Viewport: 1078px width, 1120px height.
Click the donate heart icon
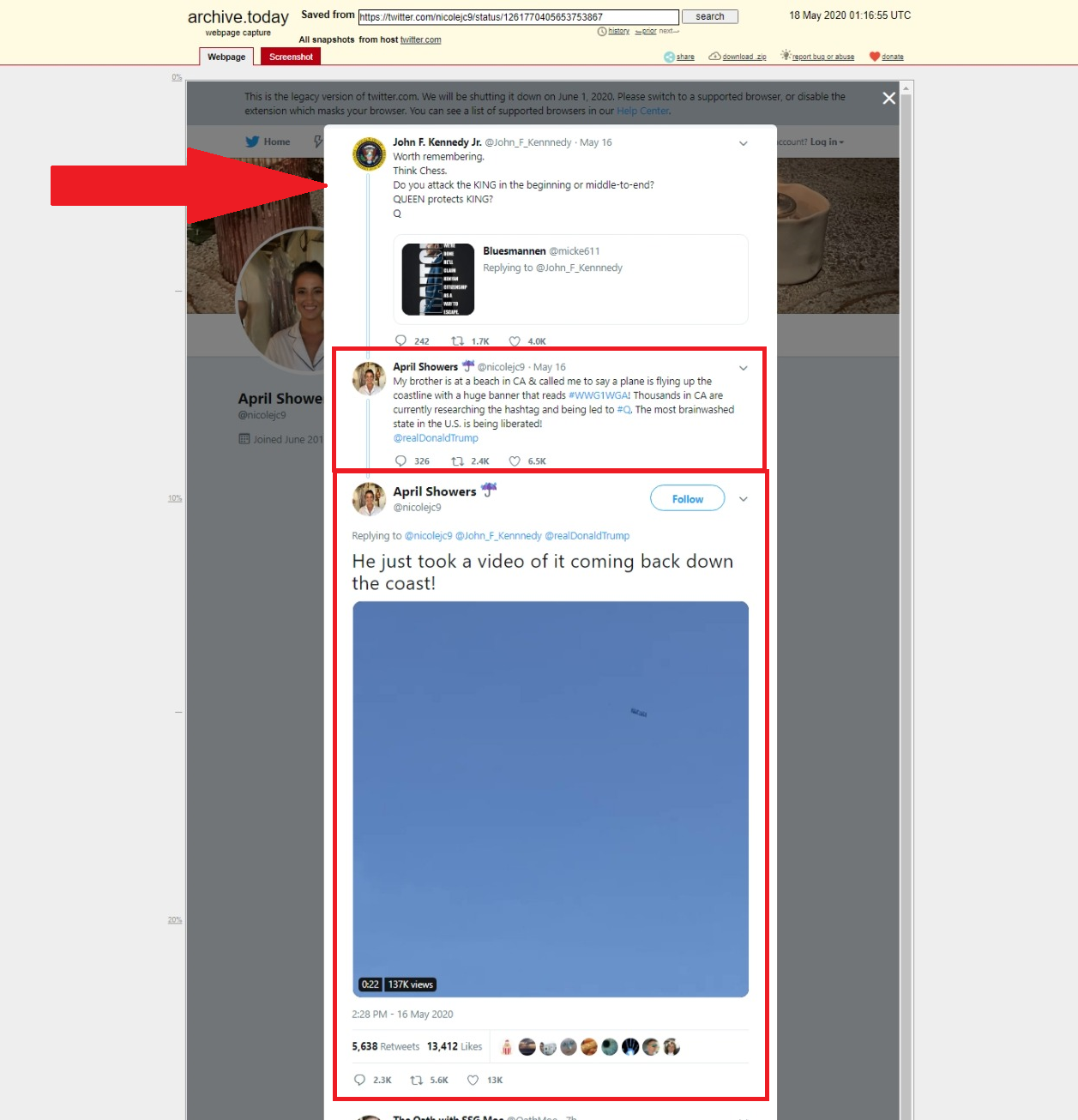[875, 57]
